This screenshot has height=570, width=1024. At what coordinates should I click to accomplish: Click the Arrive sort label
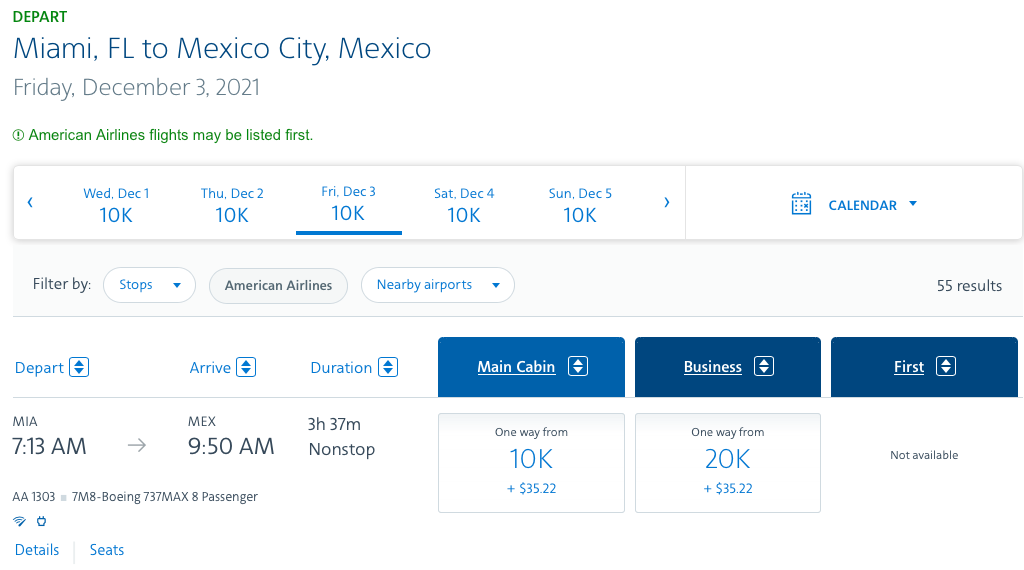(x=210, y=368)
